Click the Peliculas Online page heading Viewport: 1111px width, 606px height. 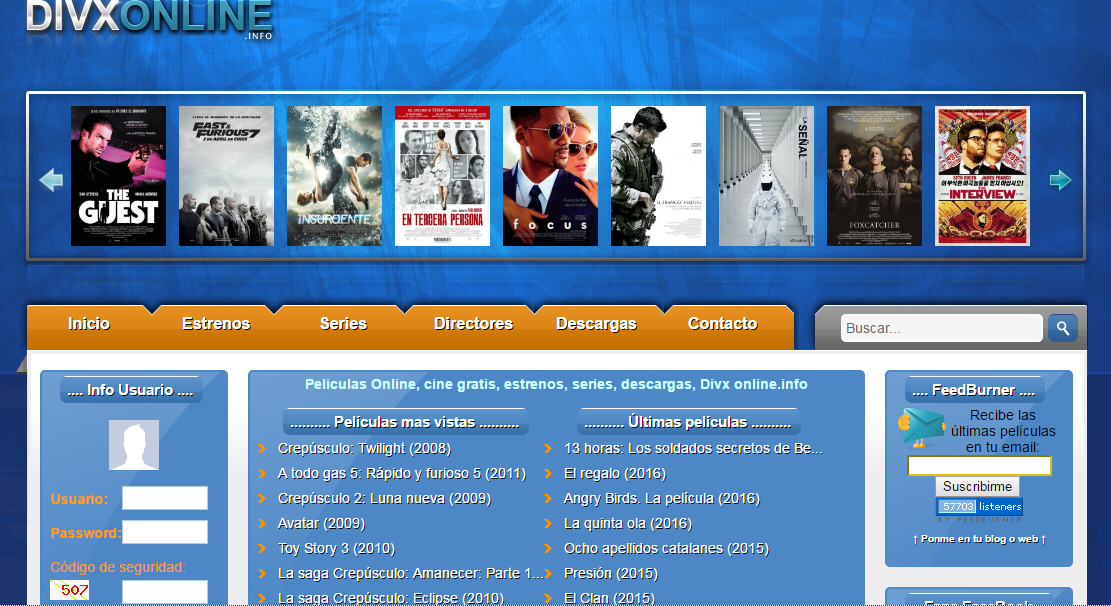pyautogui.click(x=556, y=384)
